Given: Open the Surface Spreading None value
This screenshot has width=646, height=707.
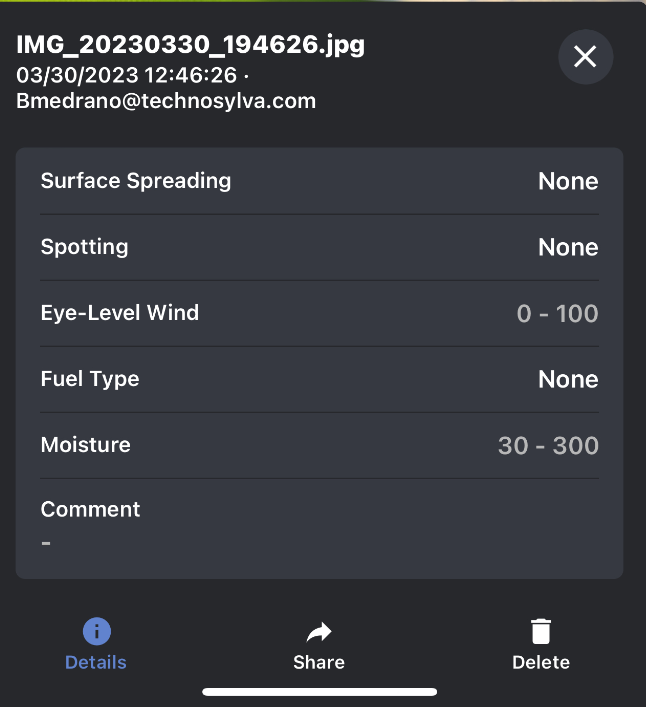Looking at the screenshot, I should [x=568, y=181].
